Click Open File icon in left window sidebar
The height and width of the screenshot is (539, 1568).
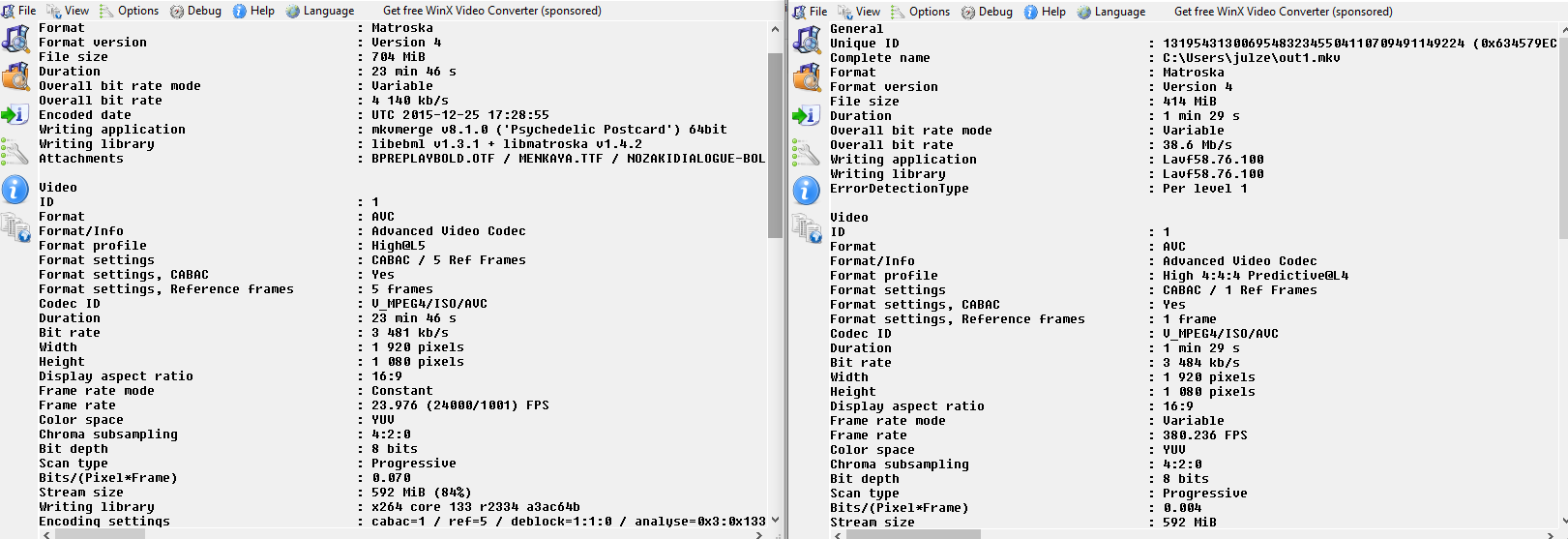tap(15, 40)
